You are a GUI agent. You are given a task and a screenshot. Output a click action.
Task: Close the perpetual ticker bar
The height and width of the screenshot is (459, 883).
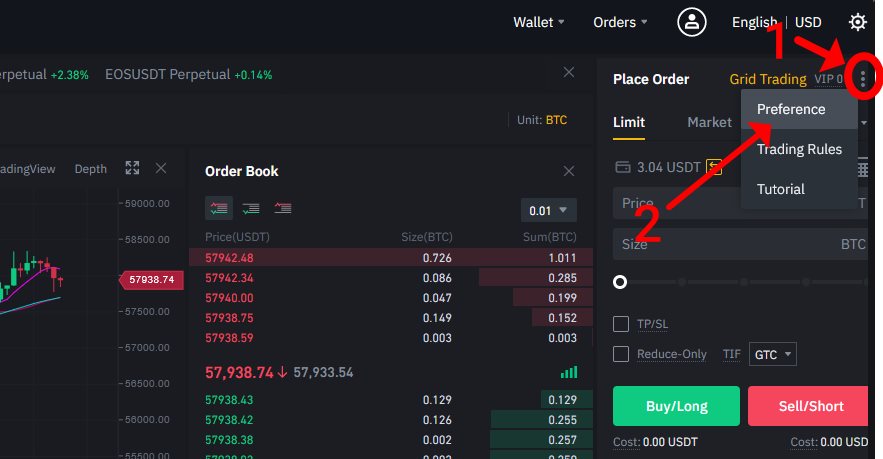[569, 73]
